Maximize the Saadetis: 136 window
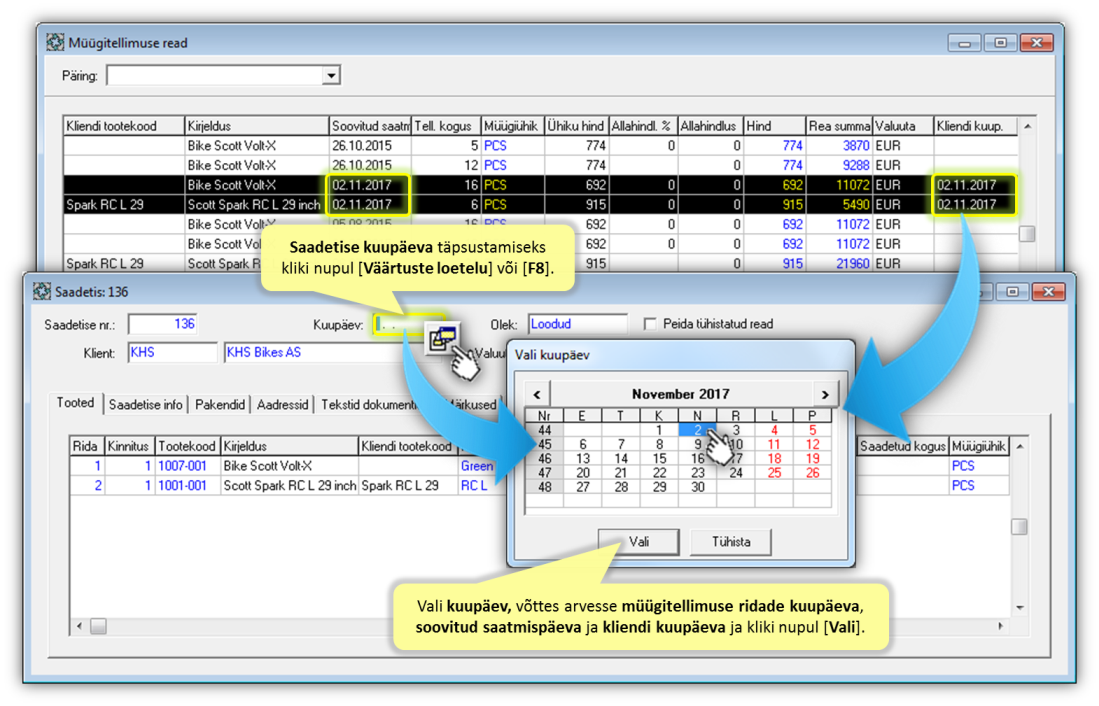Image resolution: width=1099 pixels, height=706 pixels. [1012, 292]
